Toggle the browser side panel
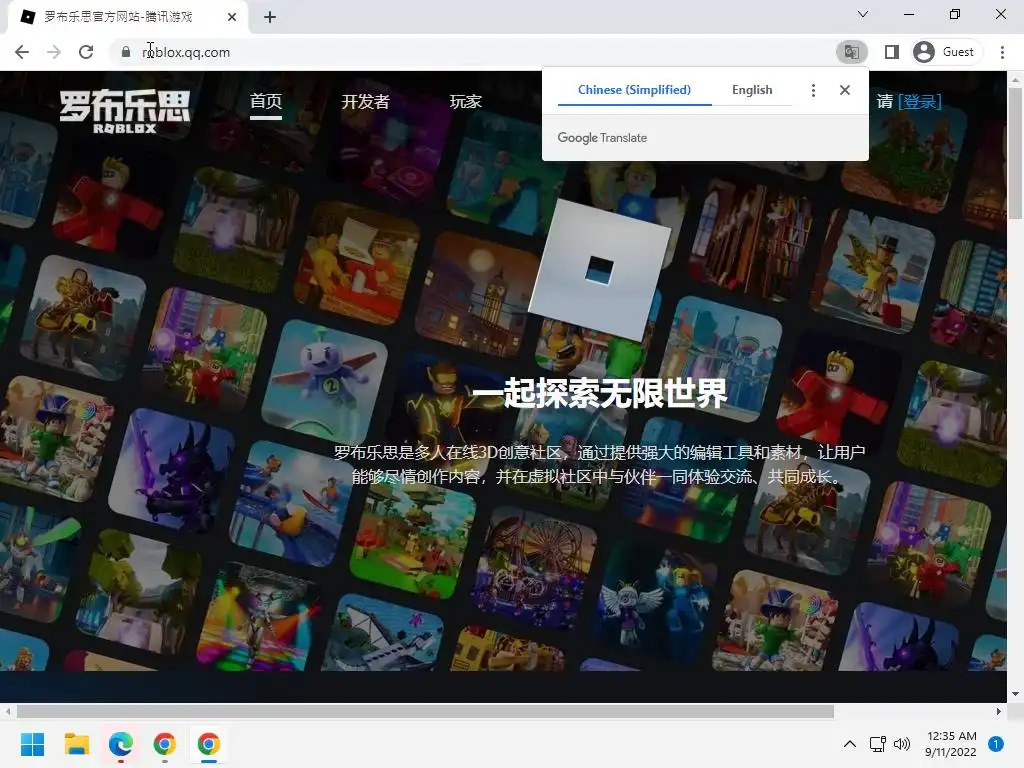The width and height of the screenshot is (1024, 768). (891, 52)
